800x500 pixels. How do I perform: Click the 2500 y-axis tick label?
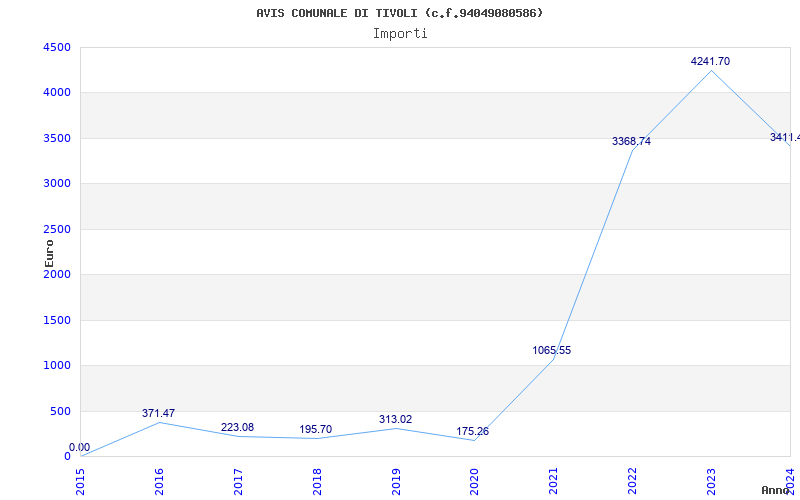(x=57, y=229)
